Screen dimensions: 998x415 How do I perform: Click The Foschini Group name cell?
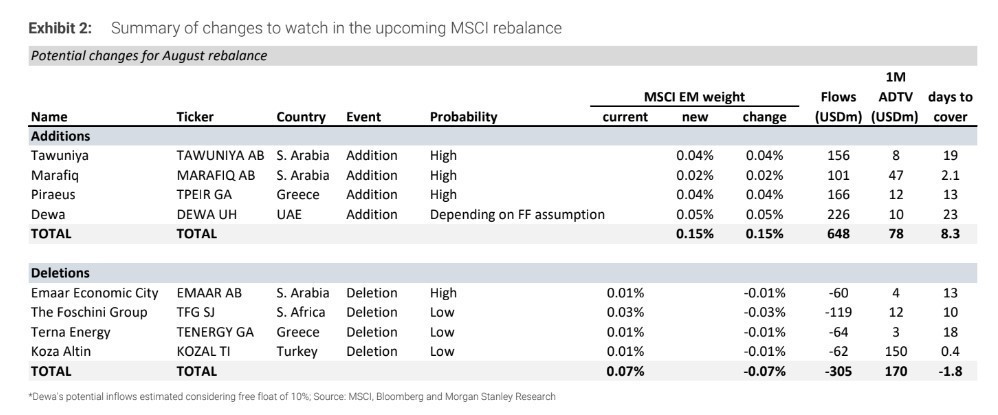point(90,312)
